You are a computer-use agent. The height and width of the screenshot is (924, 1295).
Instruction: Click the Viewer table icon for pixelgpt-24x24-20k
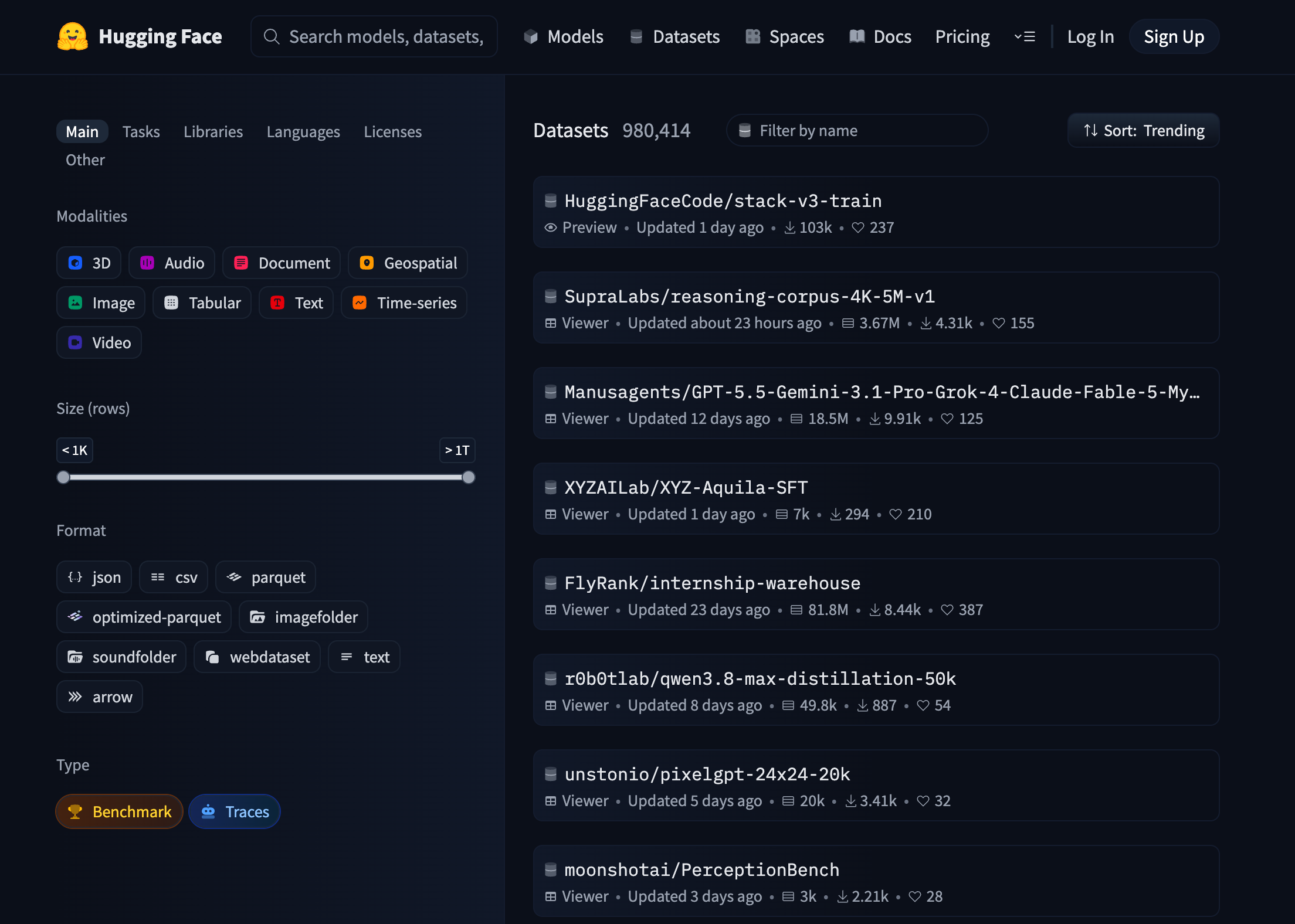coord(551,801)
